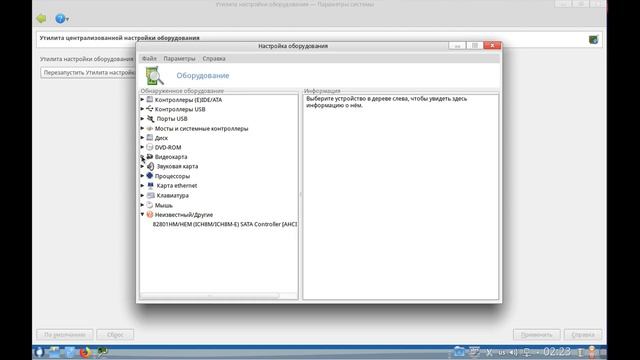Click the hardware magnifier logo beside Оборудование
Image resolution: width=640 pixels, height=360 pixels.
click(155, 76)
